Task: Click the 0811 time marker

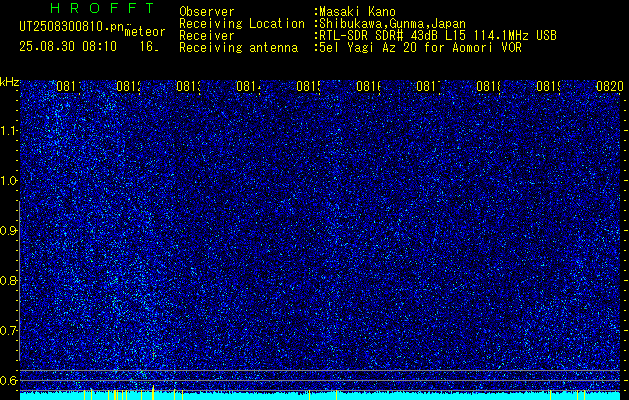Action: pyautogui.click(x=69, y=86)
